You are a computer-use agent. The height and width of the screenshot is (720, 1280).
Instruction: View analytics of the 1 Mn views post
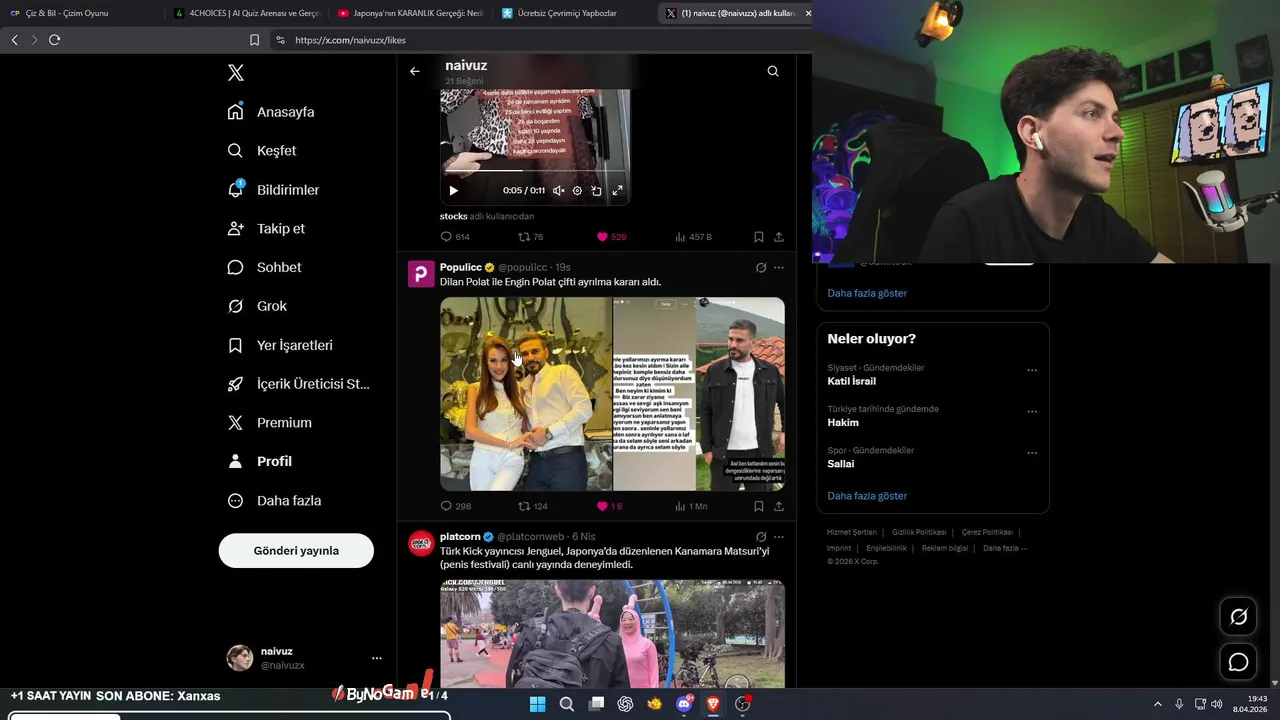691,506
